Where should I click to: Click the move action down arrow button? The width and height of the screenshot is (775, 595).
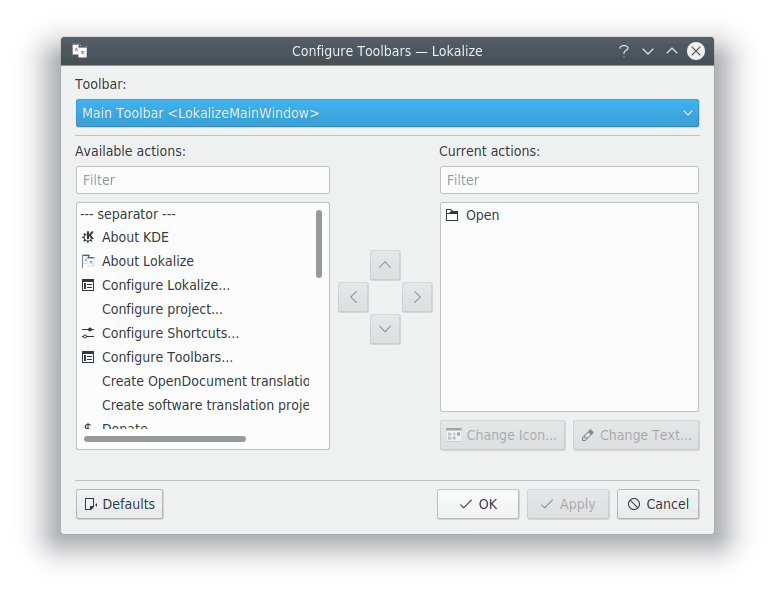pyautogui.click(x=385, y=329)
